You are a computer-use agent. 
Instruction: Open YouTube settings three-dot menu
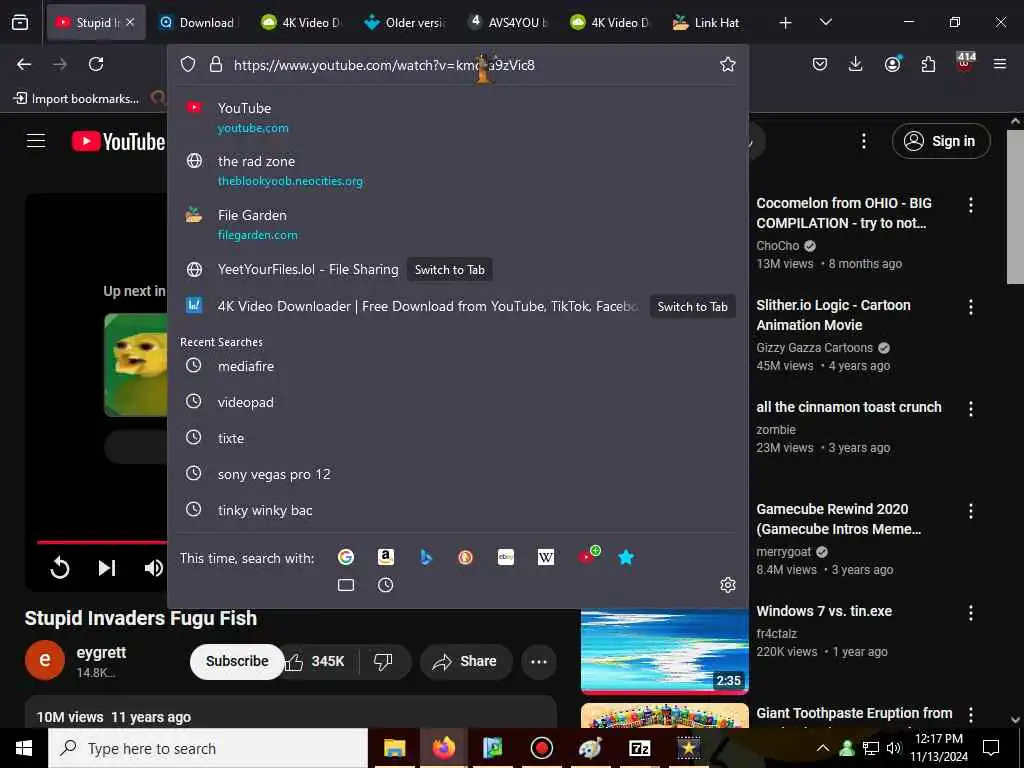click(x=863, y=141)
